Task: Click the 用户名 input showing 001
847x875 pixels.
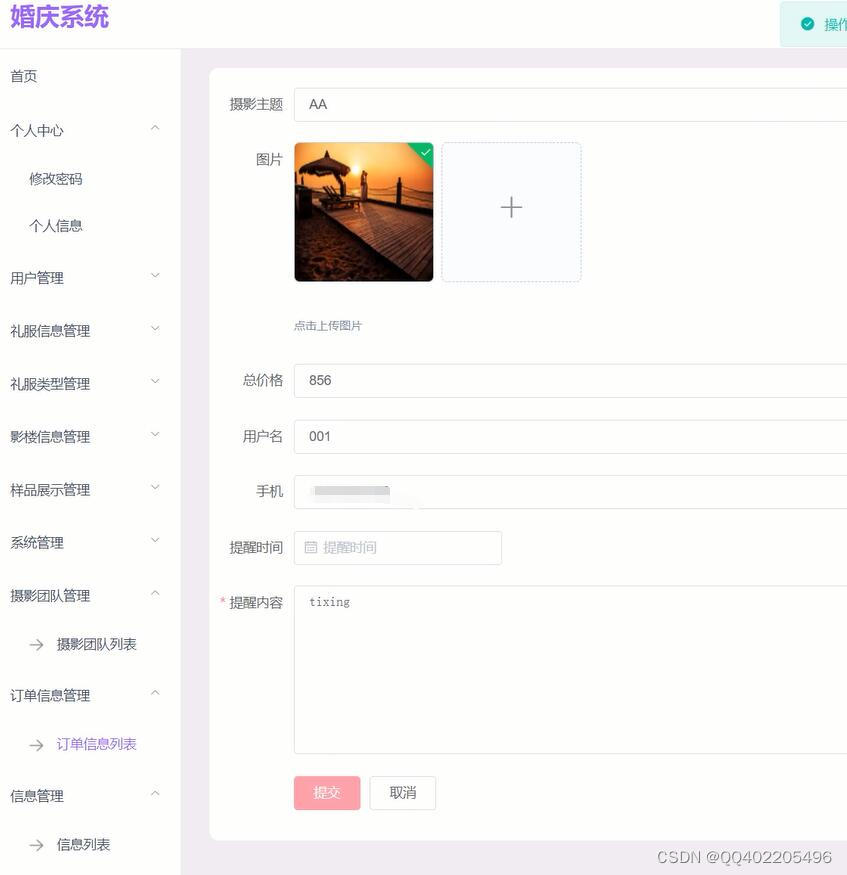Action: point(570,437)
